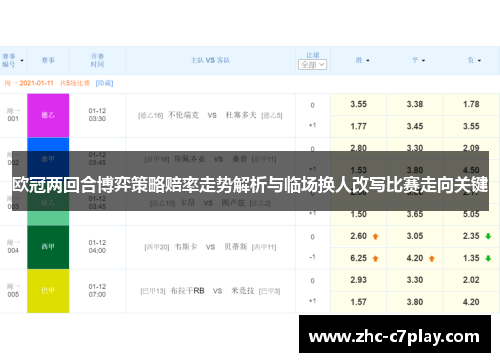Select the magenta 德乙 league tag

(x=48, y=115)
